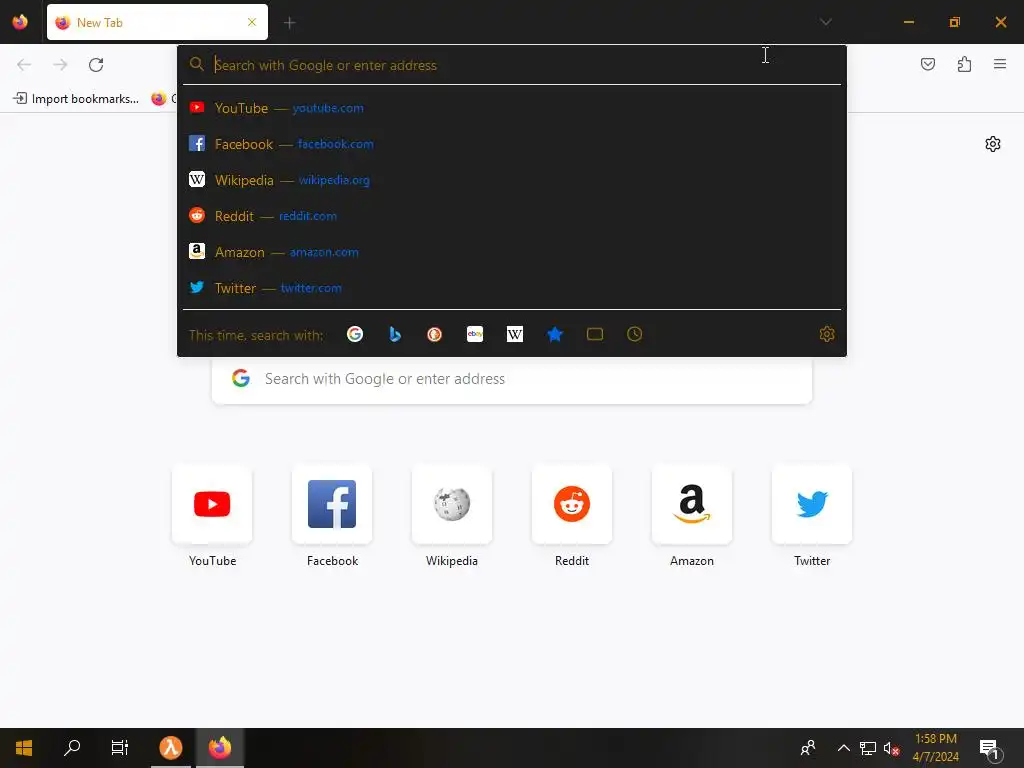Expand the list all tabs chevron
The image size is (1024, 768).
click(x=825, y=22)
